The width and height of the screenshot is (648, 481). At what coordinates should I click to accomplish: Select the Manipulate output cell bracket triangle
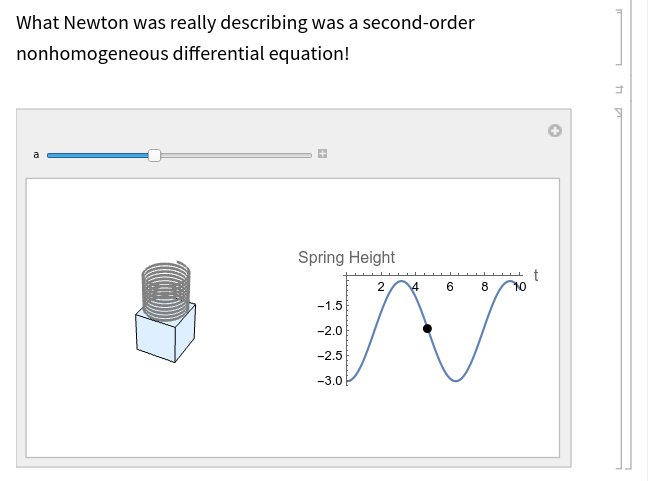click(x=618, y=112)
